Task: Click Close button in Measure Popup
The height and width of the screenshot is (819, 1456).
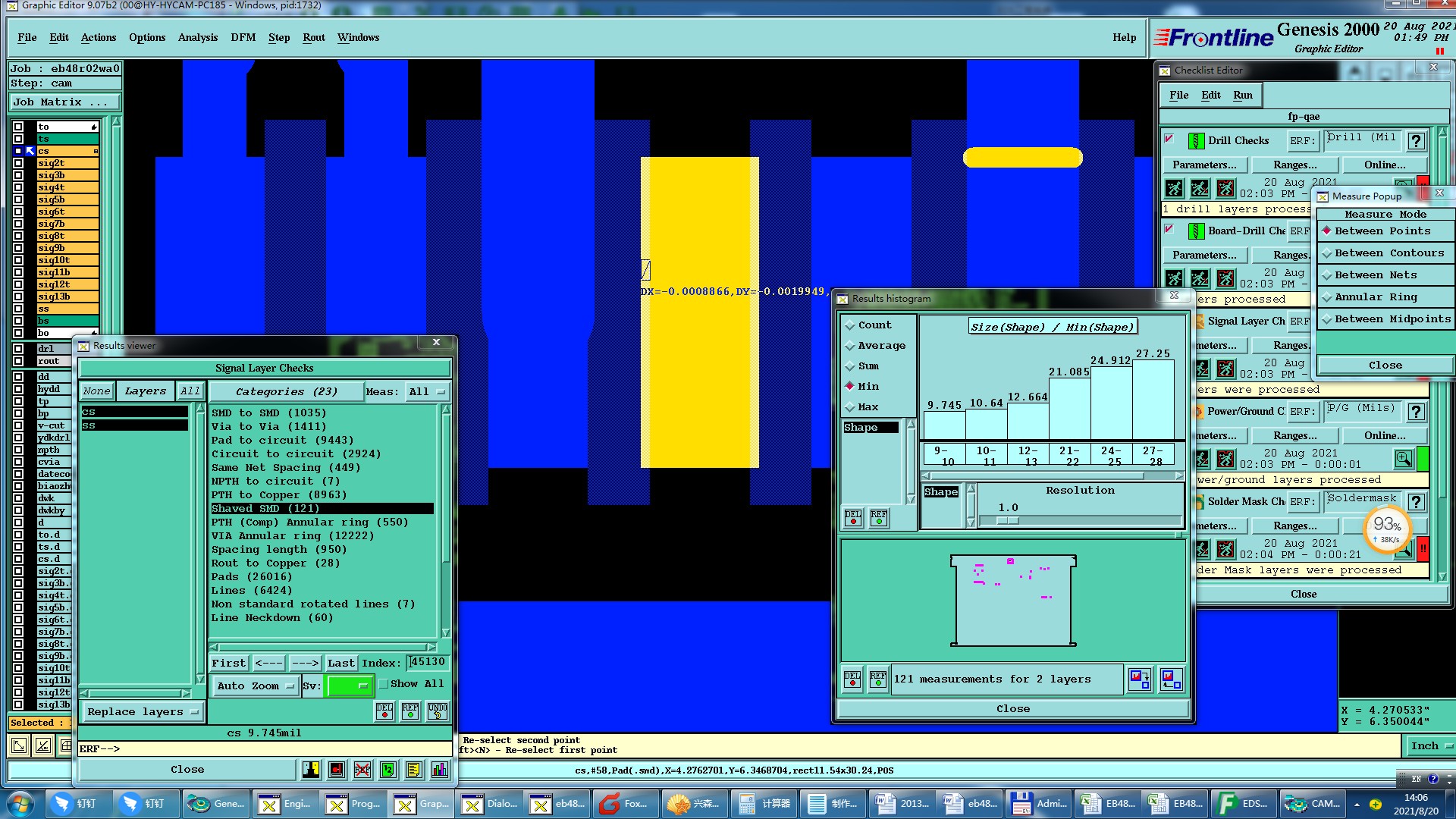Action: 1385,366
